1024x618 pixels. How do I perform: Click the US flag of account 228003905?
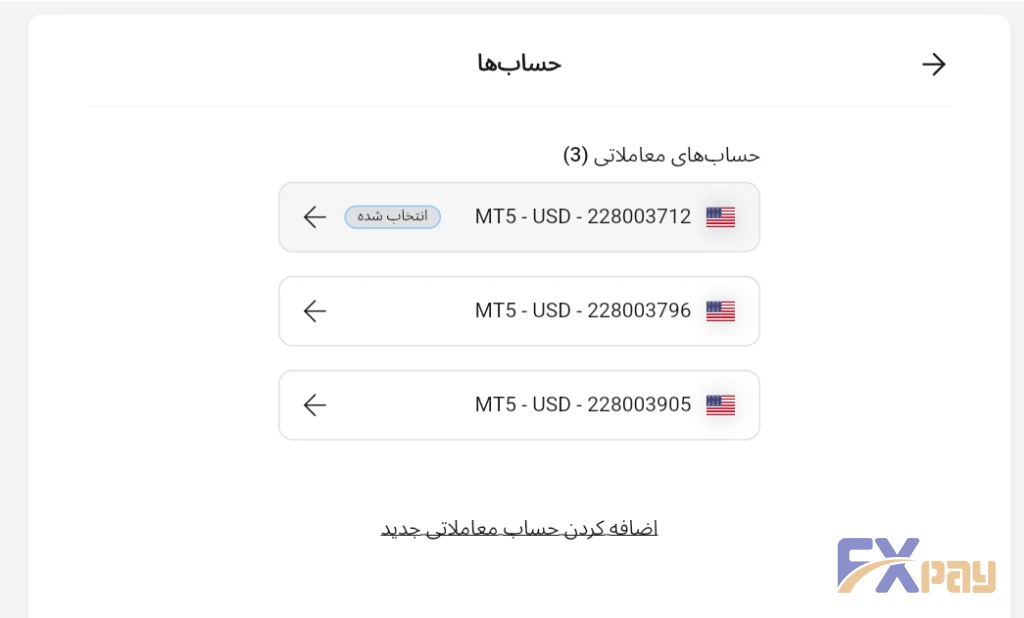click(x=720, y=405)
